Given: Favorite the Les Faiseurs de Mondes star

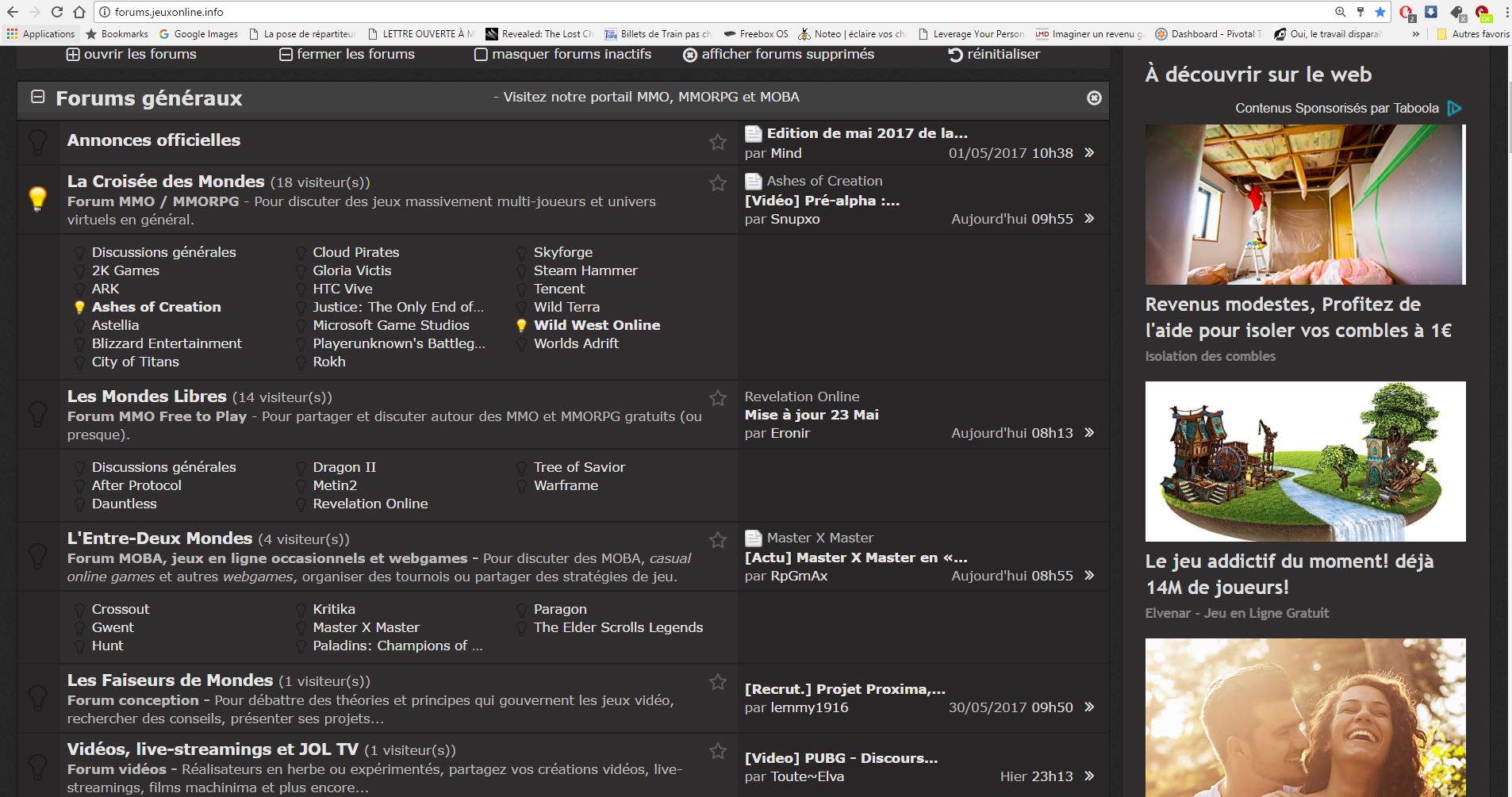Looking at the screenshot, I should click(x=718, y=682).
